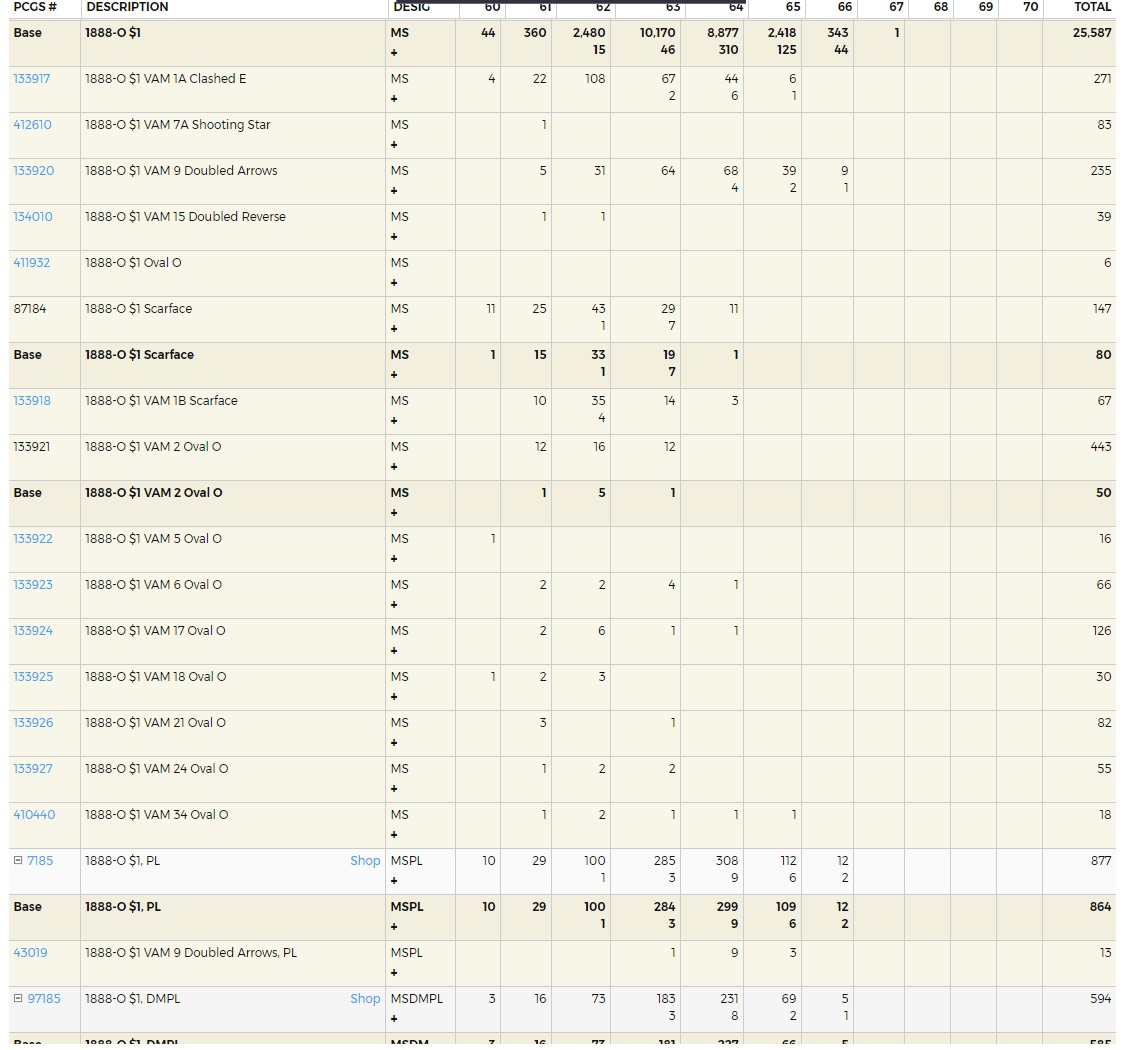Select total 864 in bold PL base row
This screenshot has width=1124, height=1050.
(x=1100, y=907)
